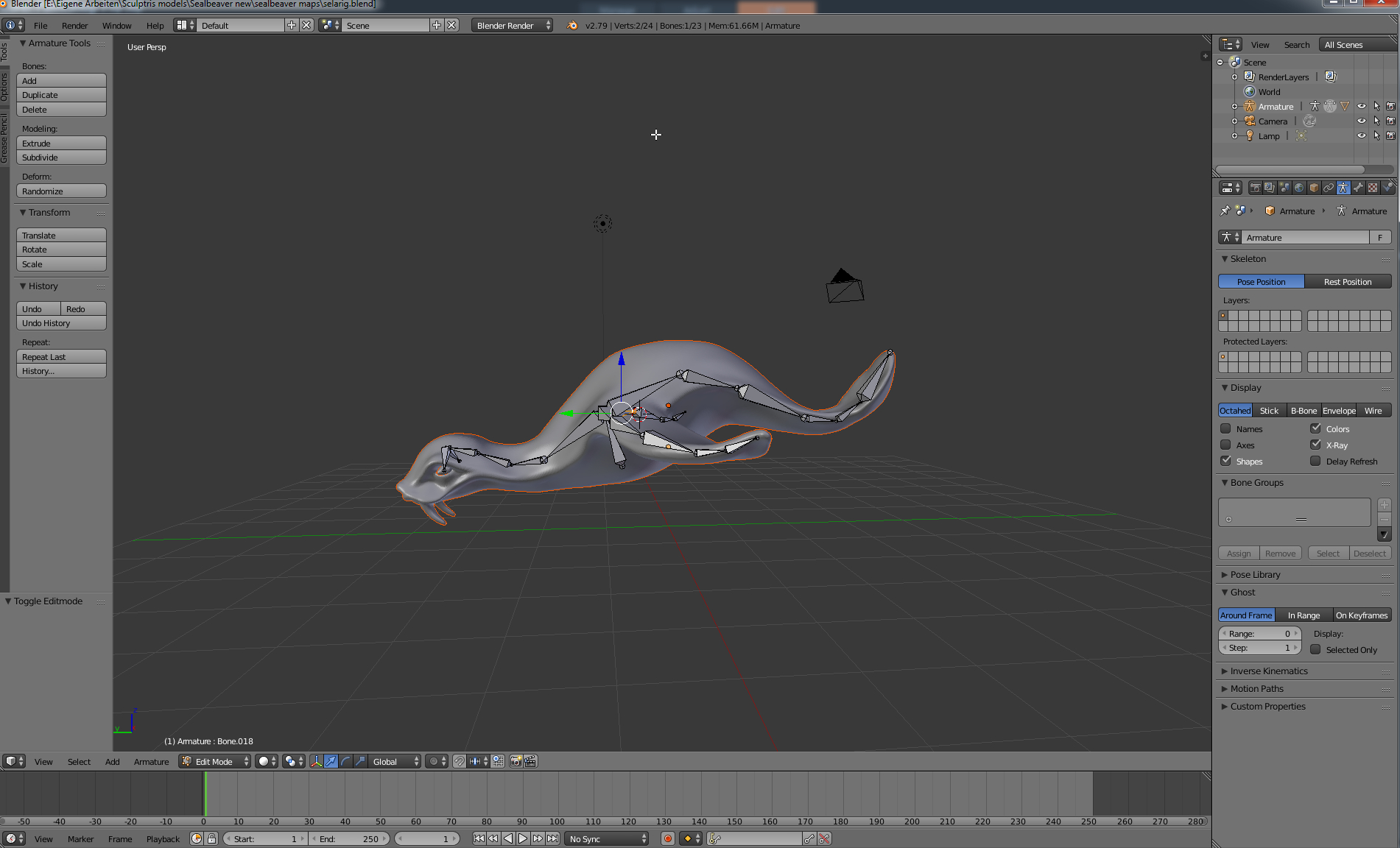This screenshot has height=848, width=1400.
Task: Open the Blender Render engine dropdown
Action: coord(513,26)
